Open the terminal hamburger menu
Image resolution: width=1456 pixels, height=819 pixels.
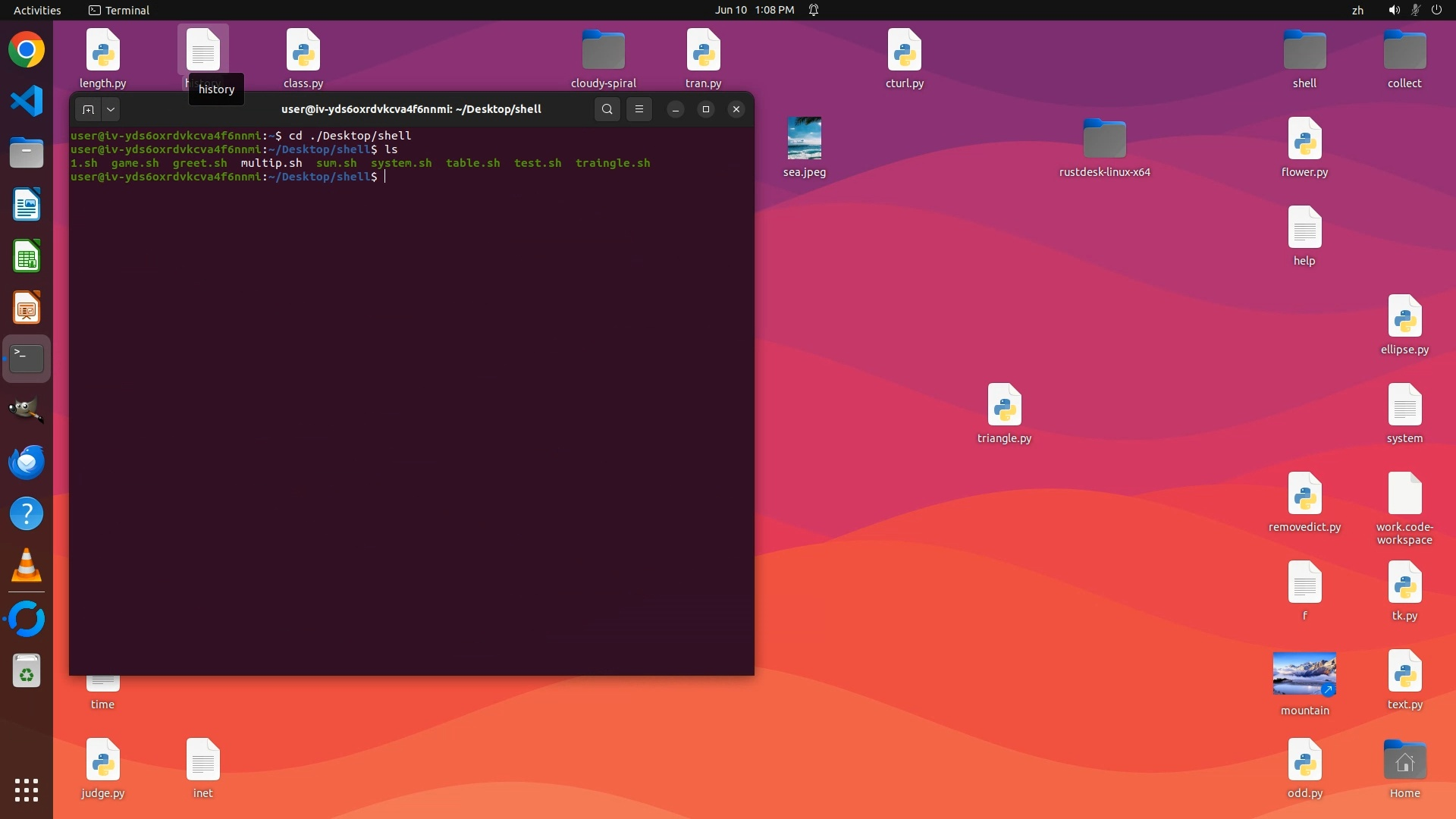click(639, 109)
